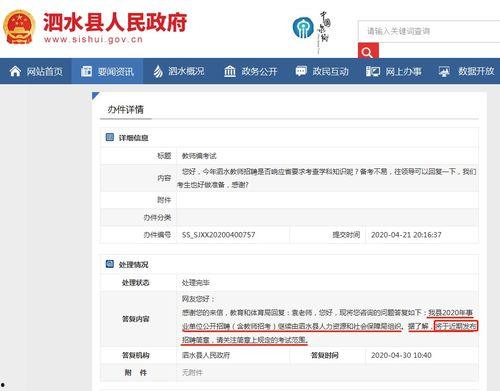Select submission time 2020-04-21 20:16:37
The image size is (500, 391).
(406, 235)
